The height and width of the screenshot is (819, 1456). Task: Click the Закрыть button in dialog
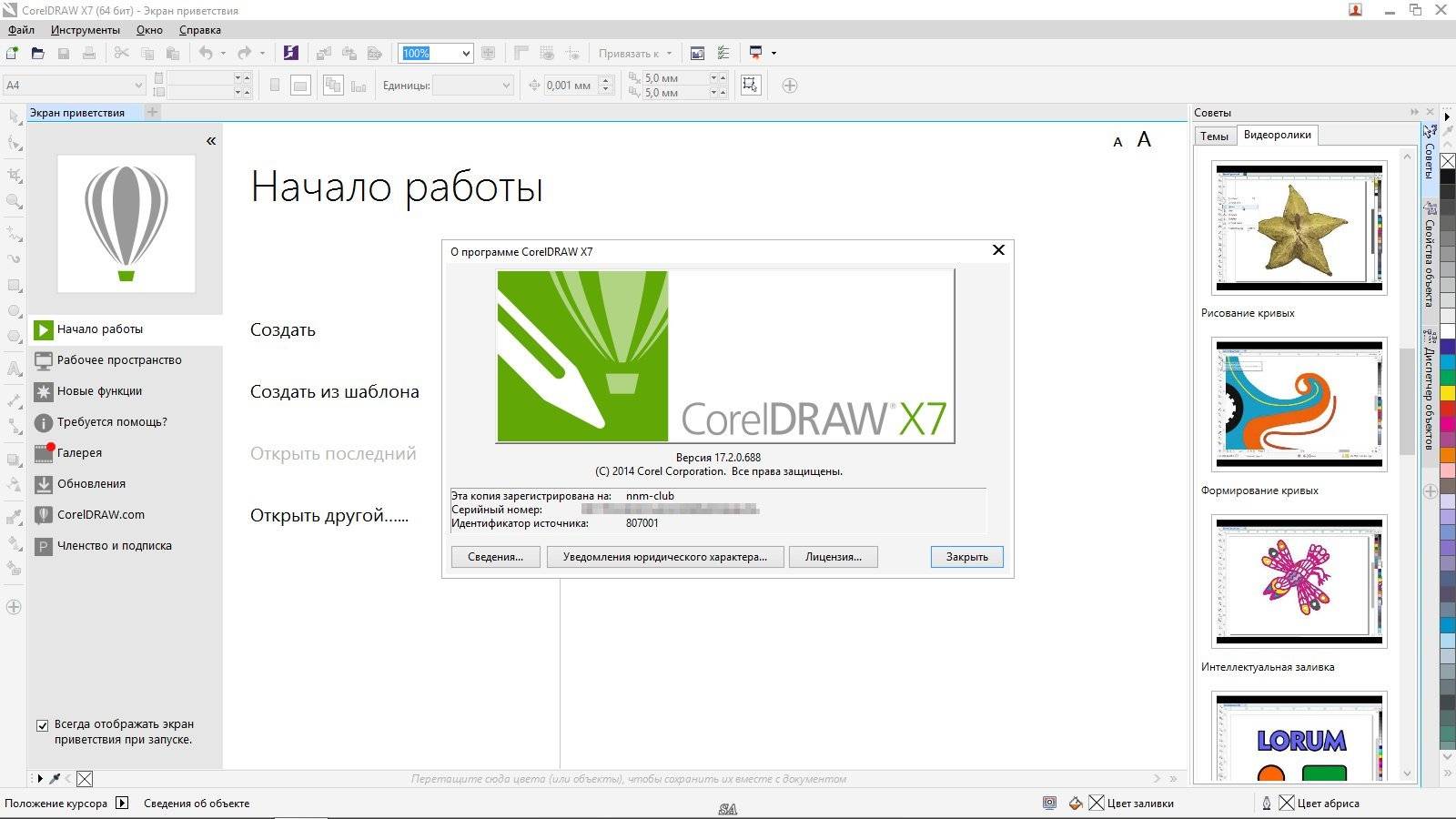coord(966,557)
